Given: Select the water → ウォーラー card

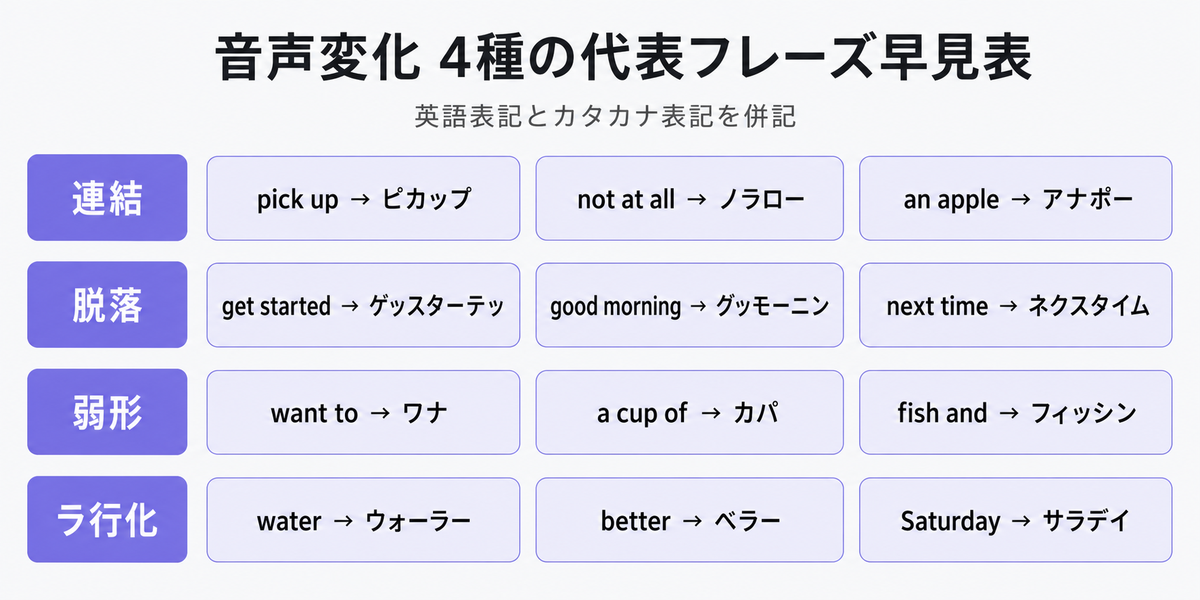Looking at the screenshot, I should pos(363,520).
